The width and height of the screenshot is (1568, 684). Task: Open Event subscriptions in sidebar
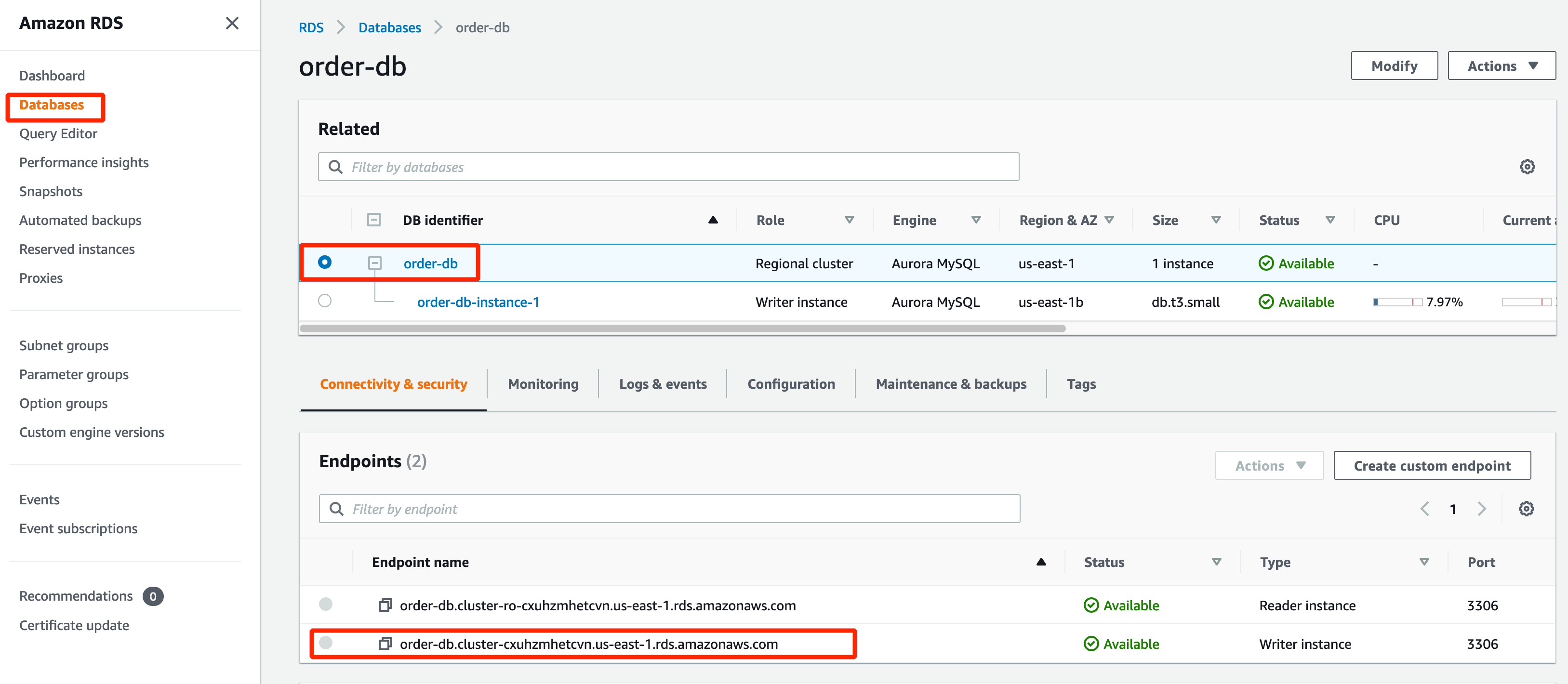[x=78, y=528]
